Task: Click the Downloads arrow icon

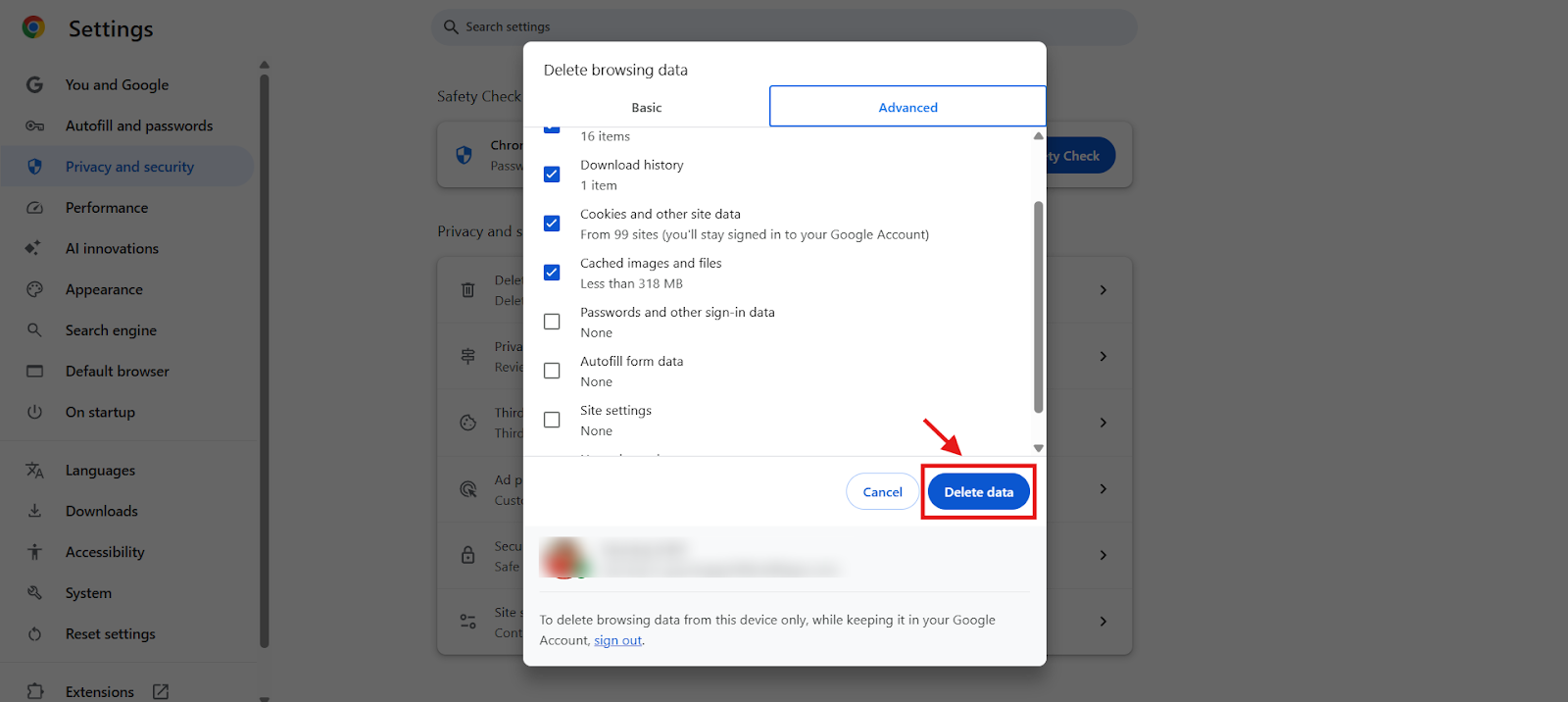Action: (x=34, y=511)
